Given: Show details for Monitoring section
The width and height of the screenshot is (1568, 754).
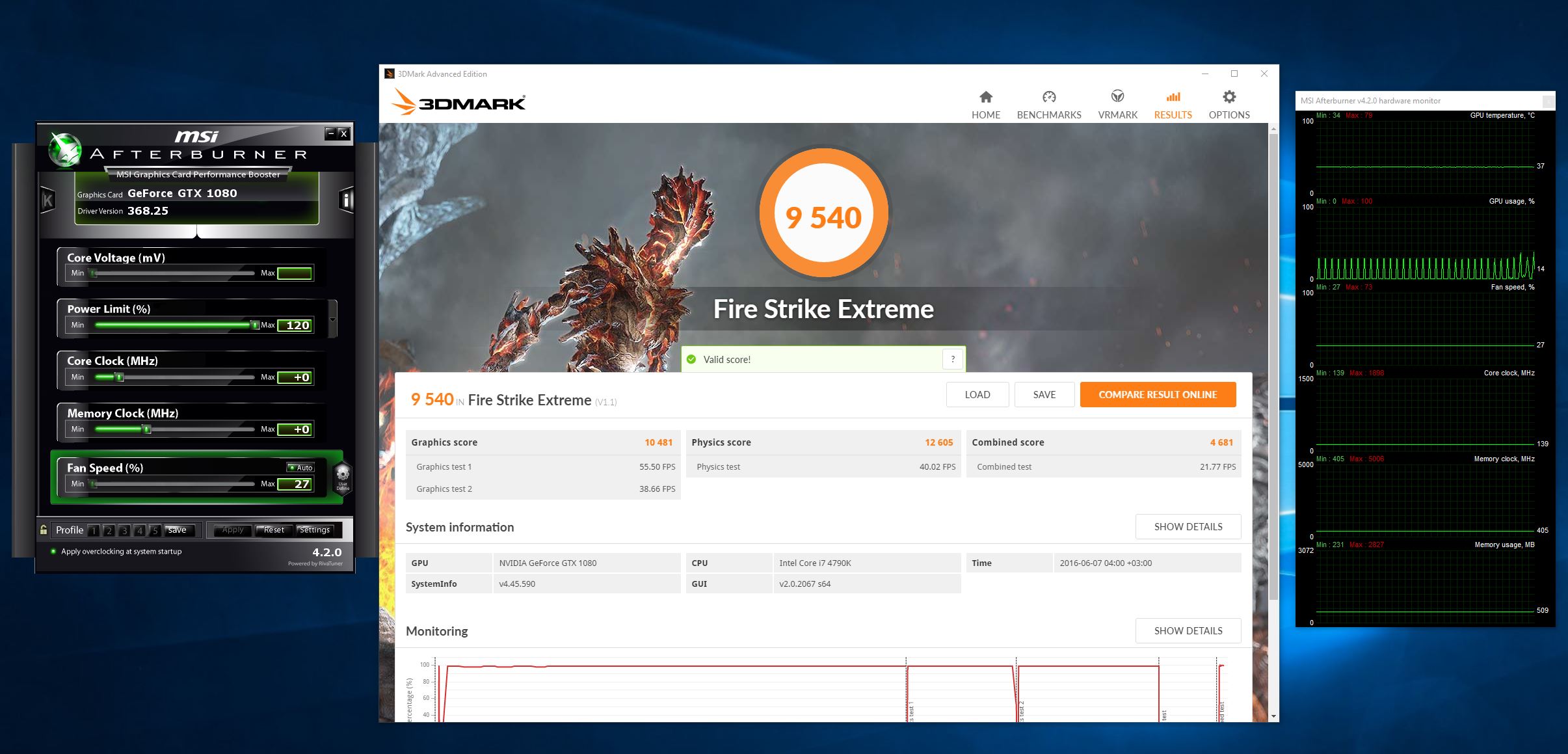Looking at the screenshot, I should pos(1188,630).
